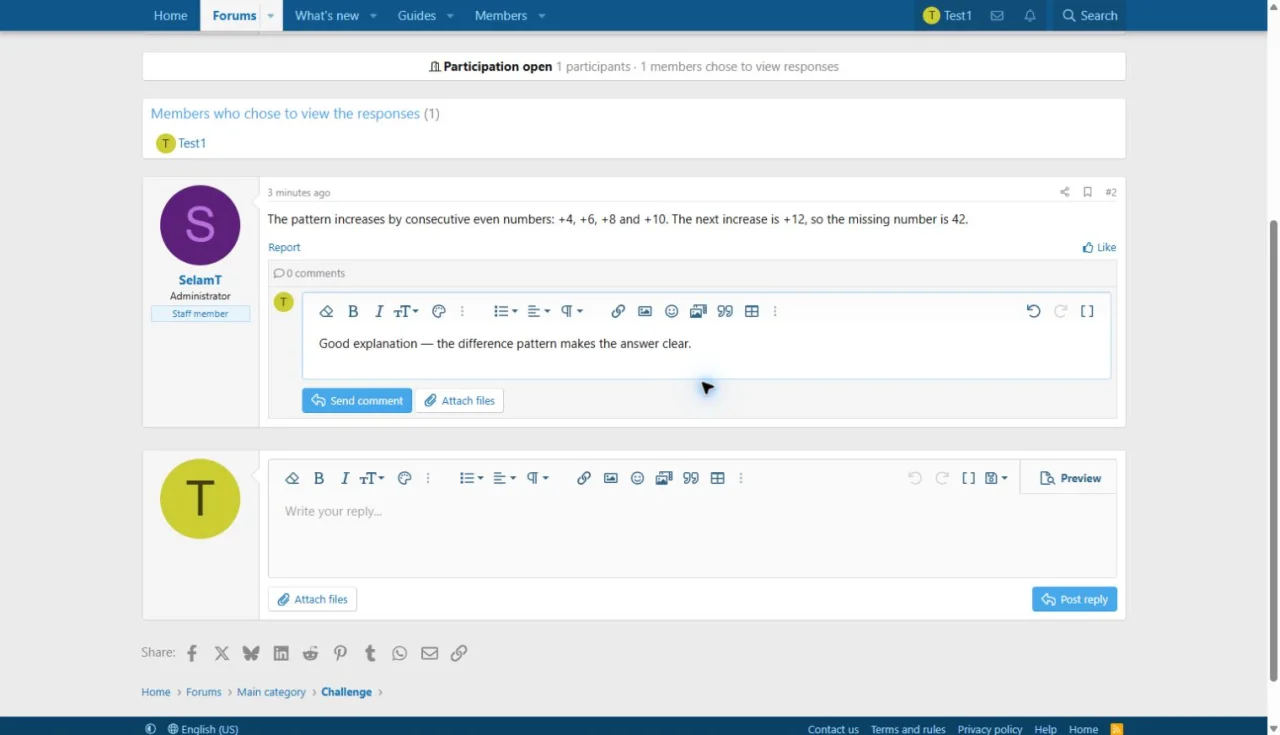Like SelamT's post
The width and height of the screenshot is (1280, 735).
click(1099, 247)
